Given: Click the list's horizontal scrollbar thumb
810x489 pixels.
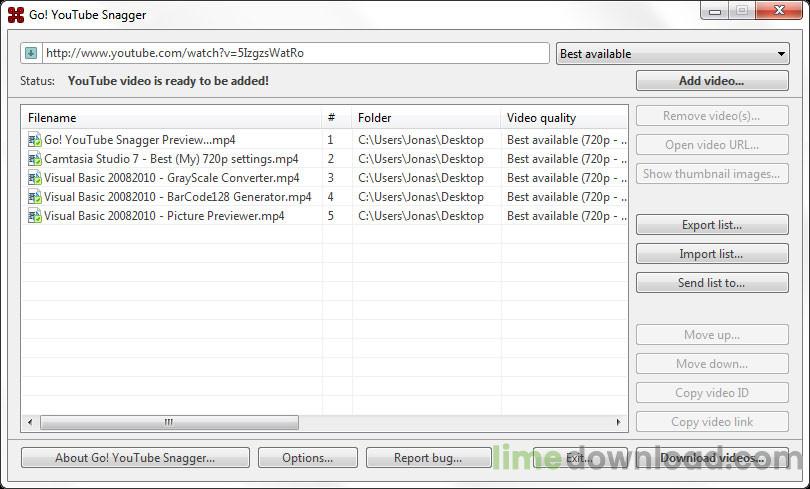Looking at the screenshot, I should [169, 422].
